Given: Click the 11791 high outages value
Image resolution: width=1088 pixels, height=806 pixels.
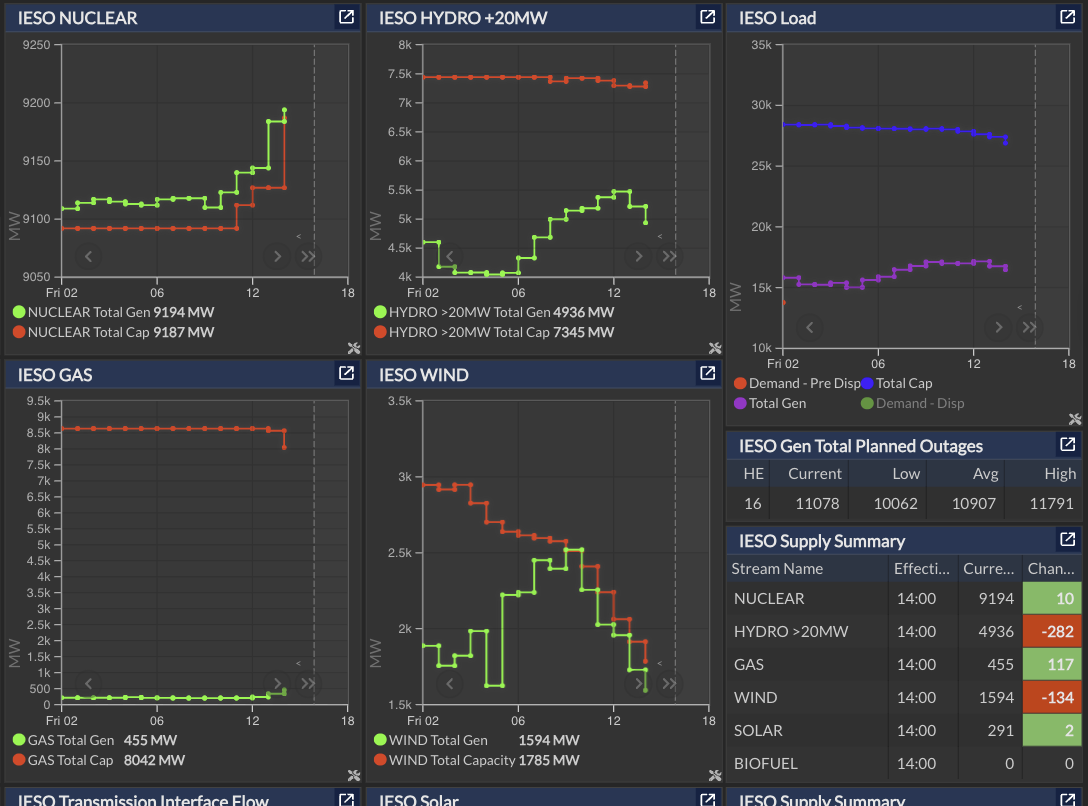Looking at the screenshot, I should pyautogui.click(x=1051, y=504).
